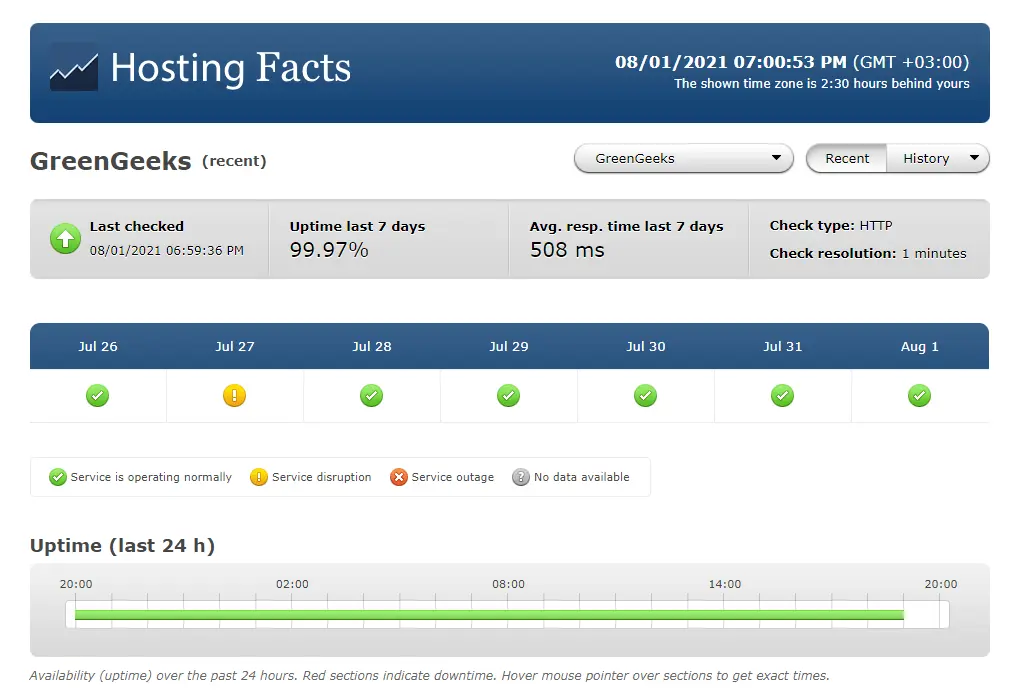Image resolution: width=1022 pixels, height=698 pixels.
Task: Click the green uptime bar in the 24h chart
Action: pyautogui.click(x=489, y=615)
